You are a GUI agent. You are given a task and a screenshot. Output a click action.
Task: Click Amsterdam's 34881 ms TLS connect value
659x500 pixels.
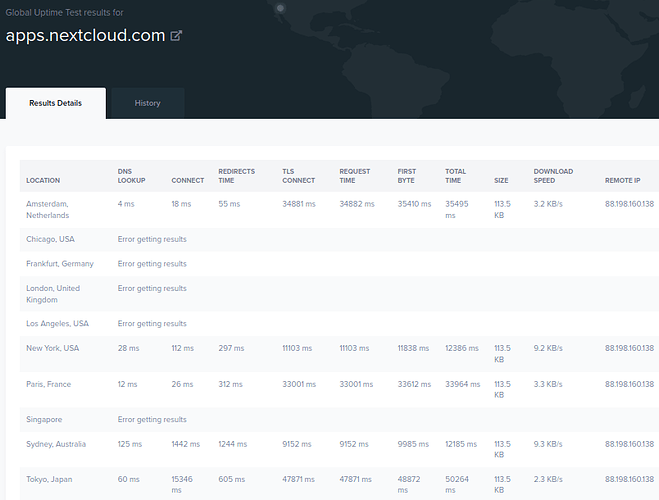(x=299, y=204)
